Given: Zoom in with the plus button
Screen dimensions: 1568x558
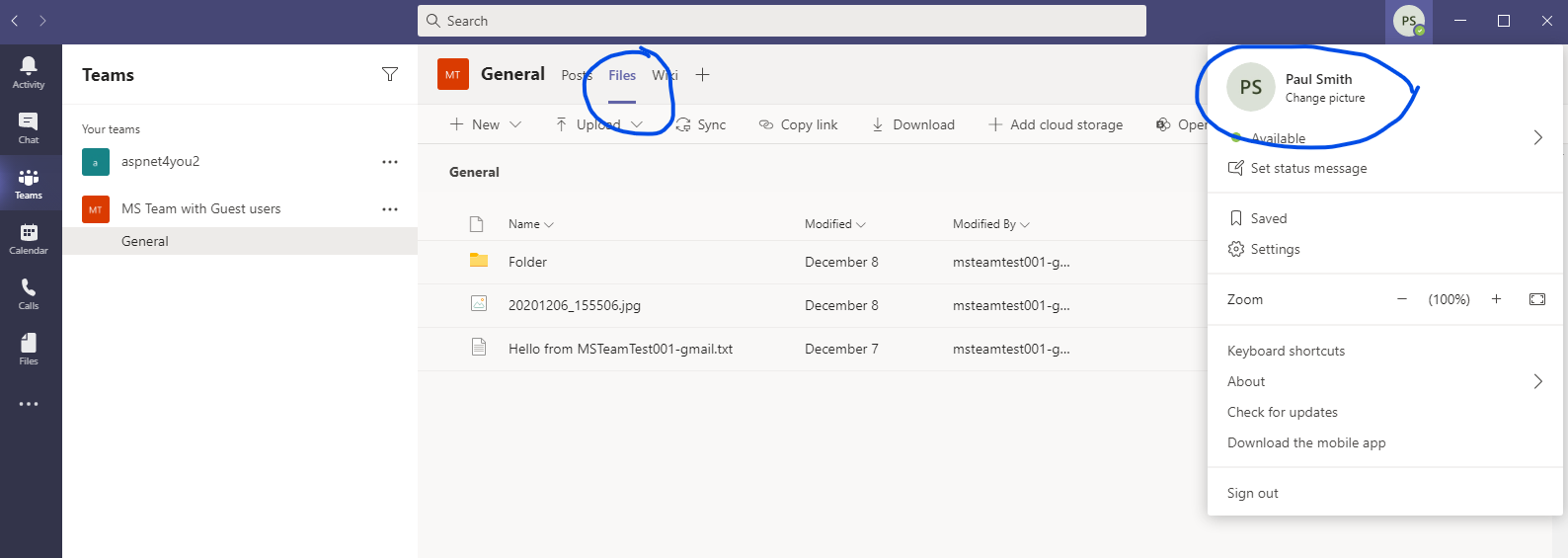Looking at the screenshot, I should [x=1496, y=299].
